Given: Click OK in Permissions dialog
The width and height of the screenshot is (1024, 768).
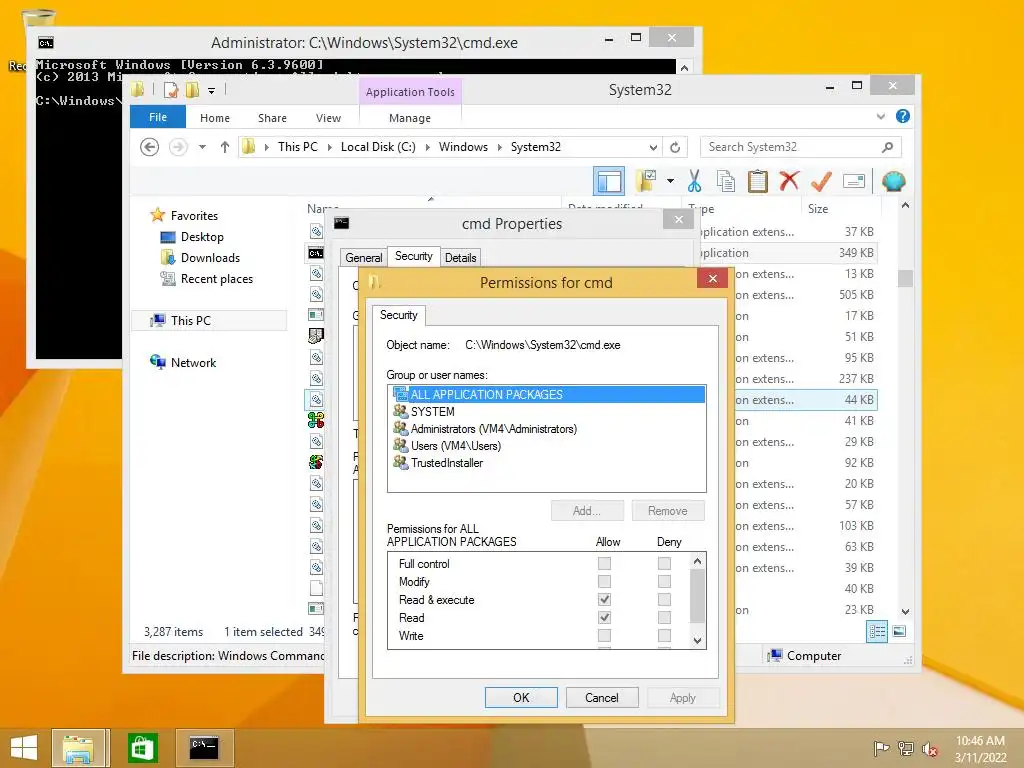Looking at the screenshot, I should click(x=521, y=697).
